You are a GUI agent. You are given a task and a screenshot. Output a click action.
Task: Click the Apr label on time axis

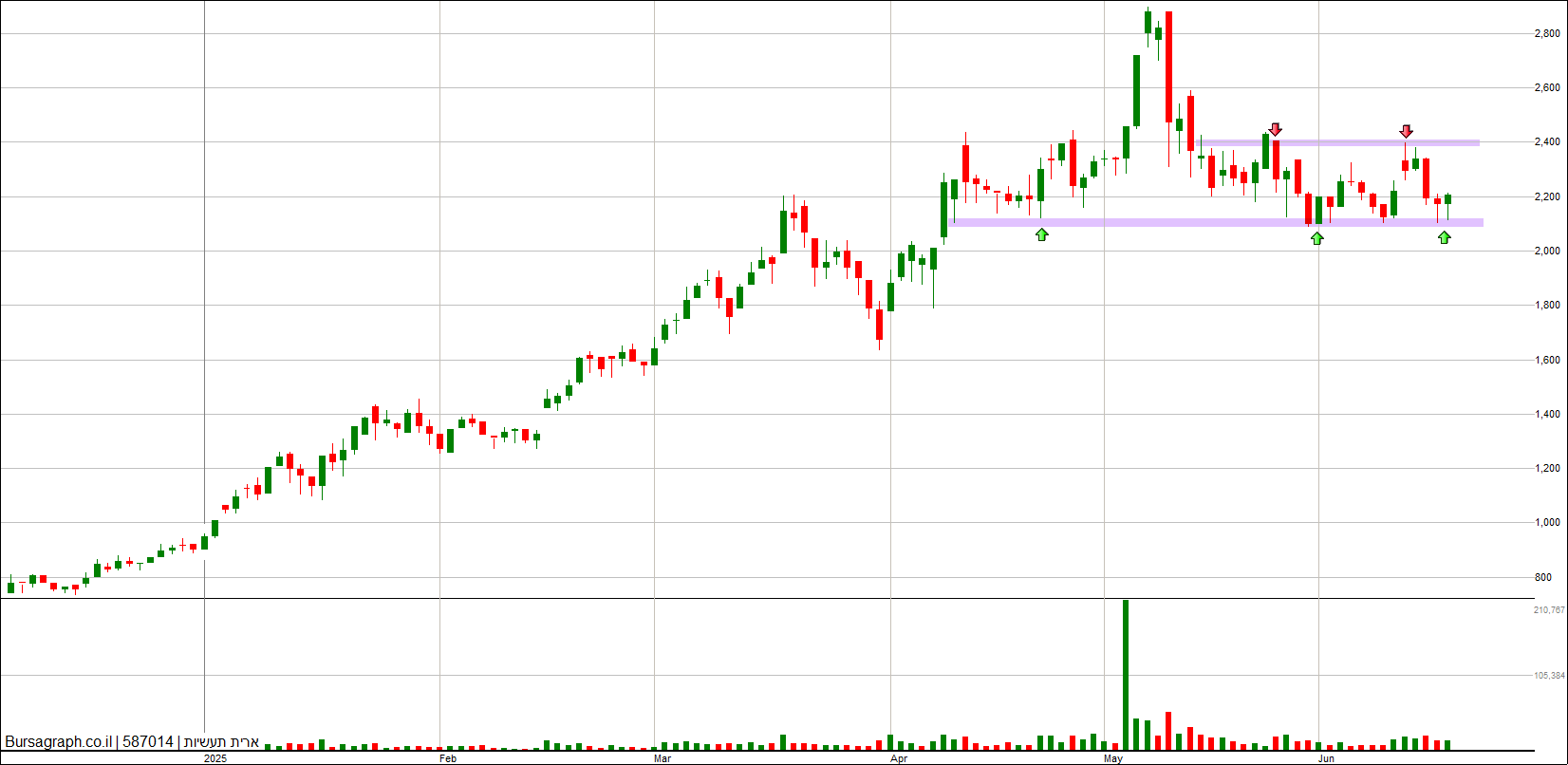tap(900, 759)
